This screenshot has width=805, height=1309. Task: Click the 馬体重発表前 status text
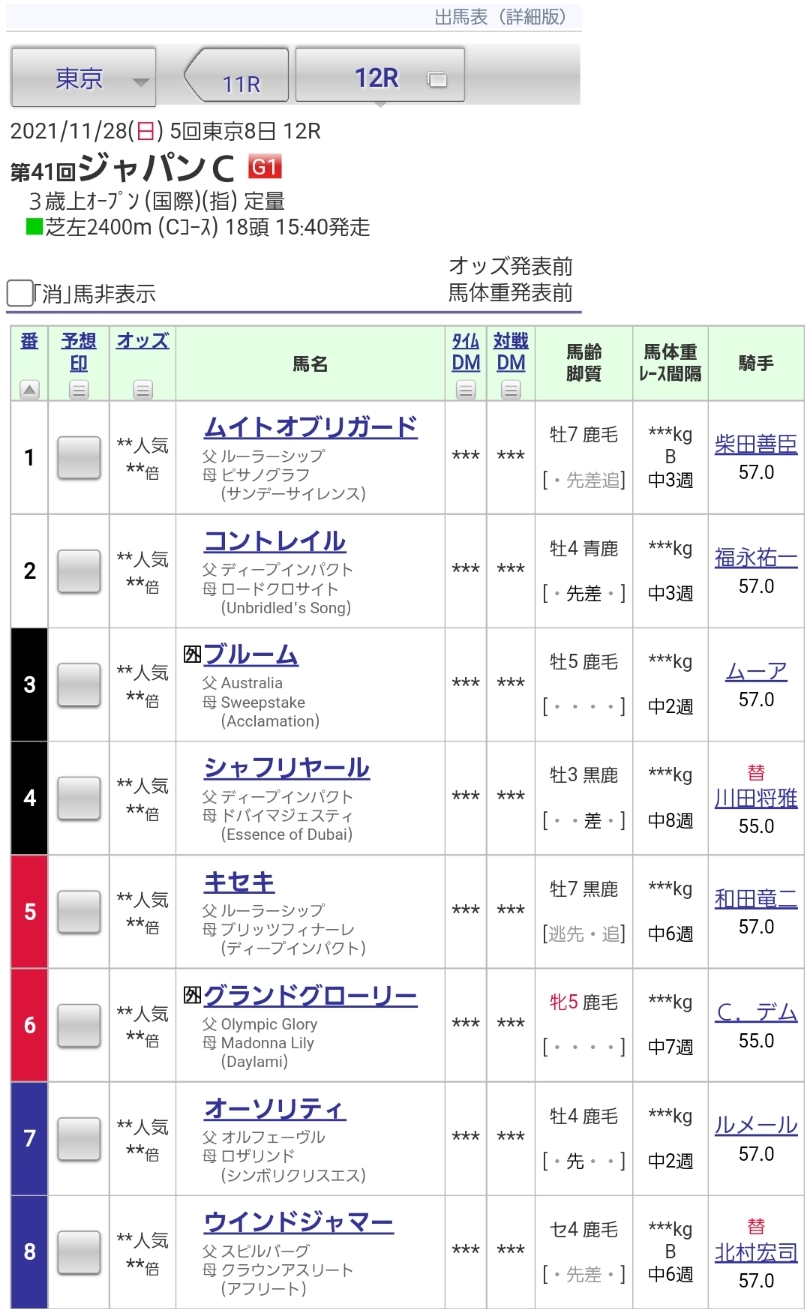(x=511, y=293)
